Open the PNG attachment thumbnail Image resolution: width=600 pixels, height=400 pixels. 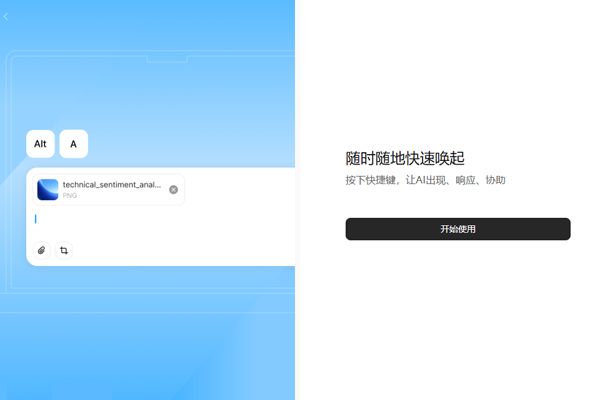click(47, 189)
